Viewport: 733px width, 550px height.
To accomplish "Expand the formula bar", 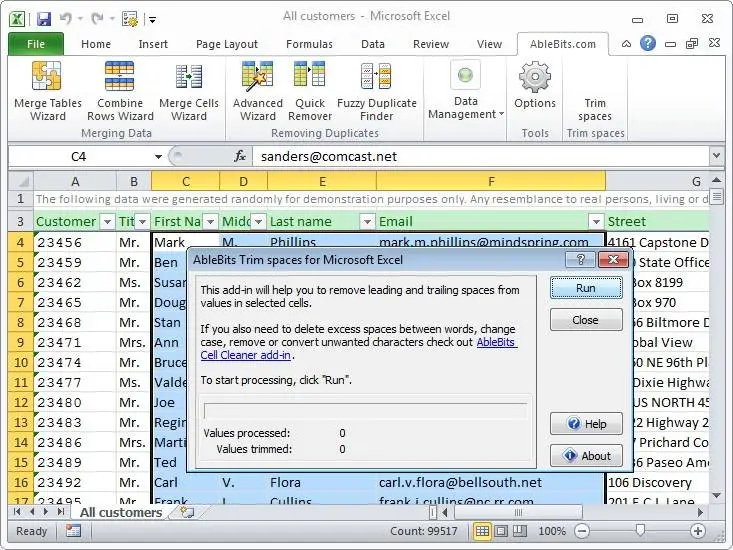I will [x=716, y=156].
